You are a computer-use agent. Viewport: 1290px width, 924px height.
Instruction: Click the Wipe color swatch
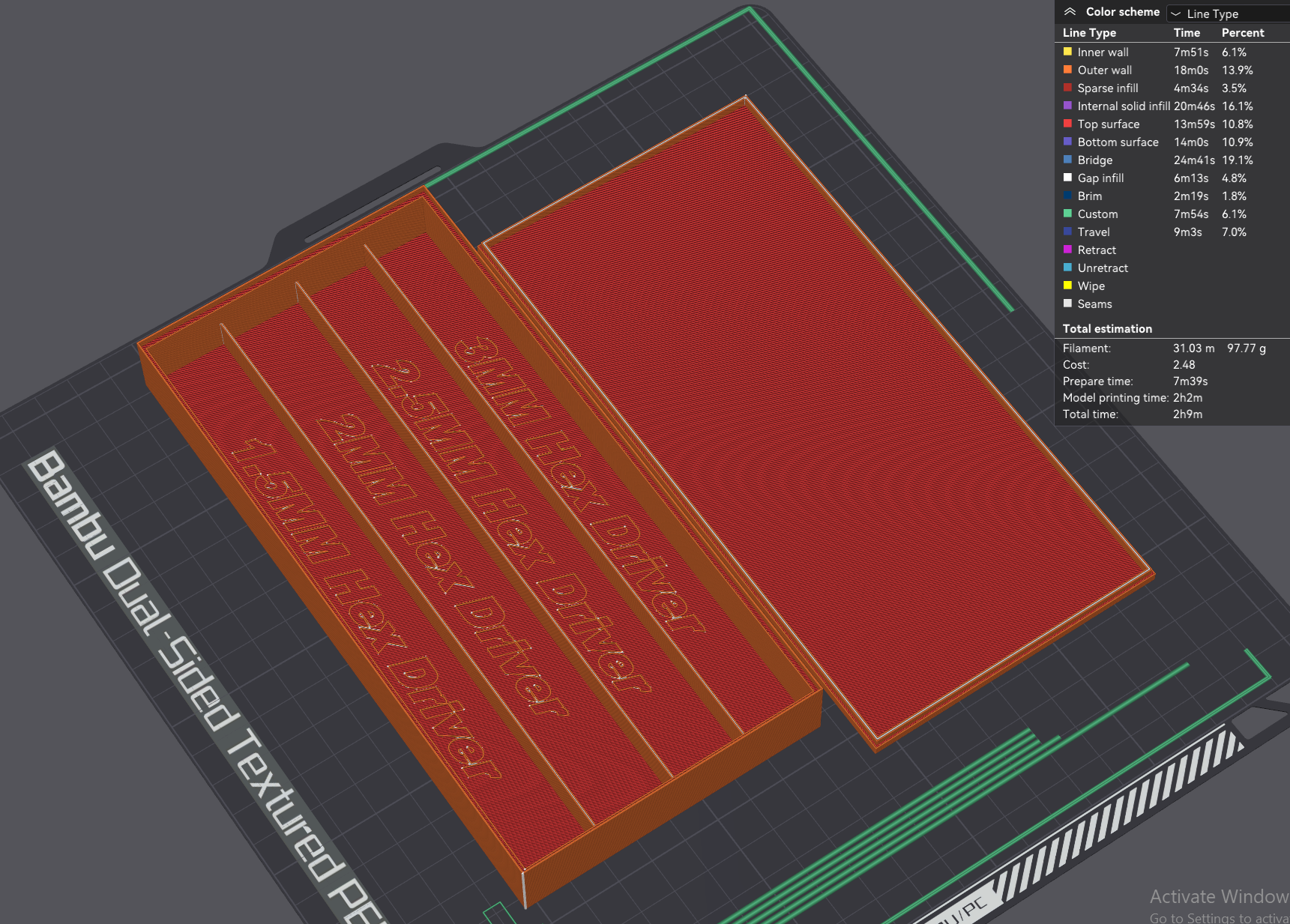tap(1067, 286)
